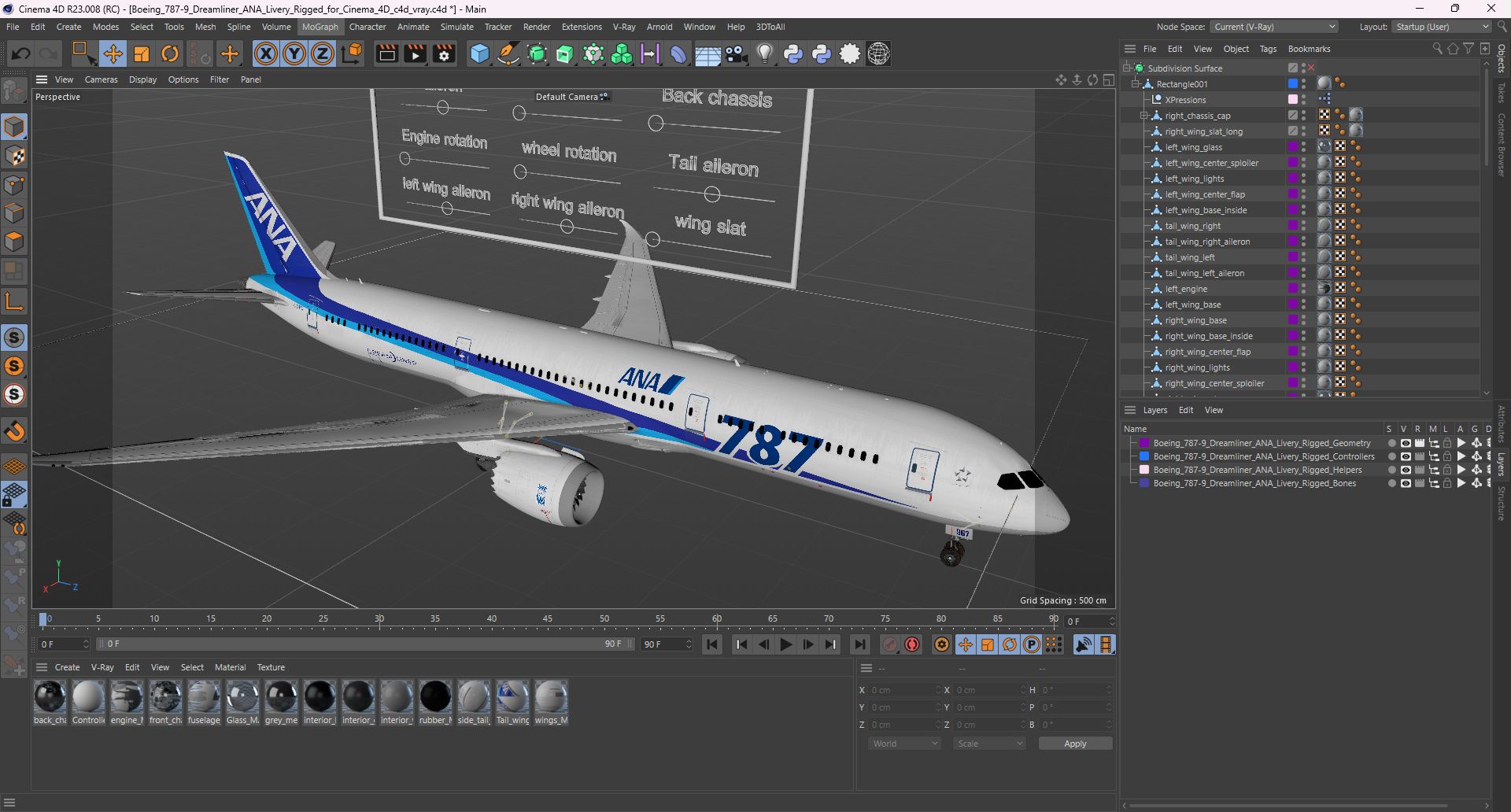Screen dimensions: 1511x812
Task: Go to end of animation
Action: click(860, 644)
